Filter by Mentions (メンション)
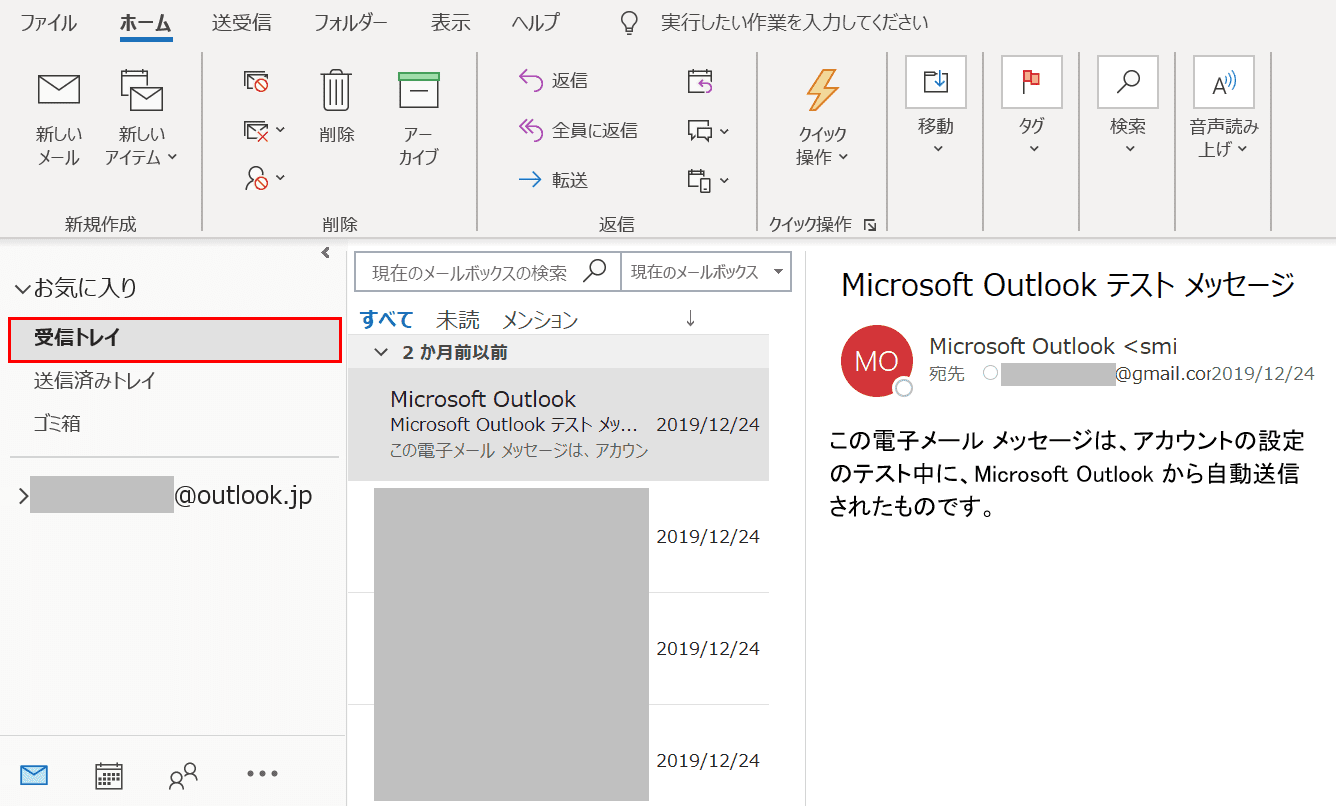The image size is (1336, 806). [x=540, y=320]
